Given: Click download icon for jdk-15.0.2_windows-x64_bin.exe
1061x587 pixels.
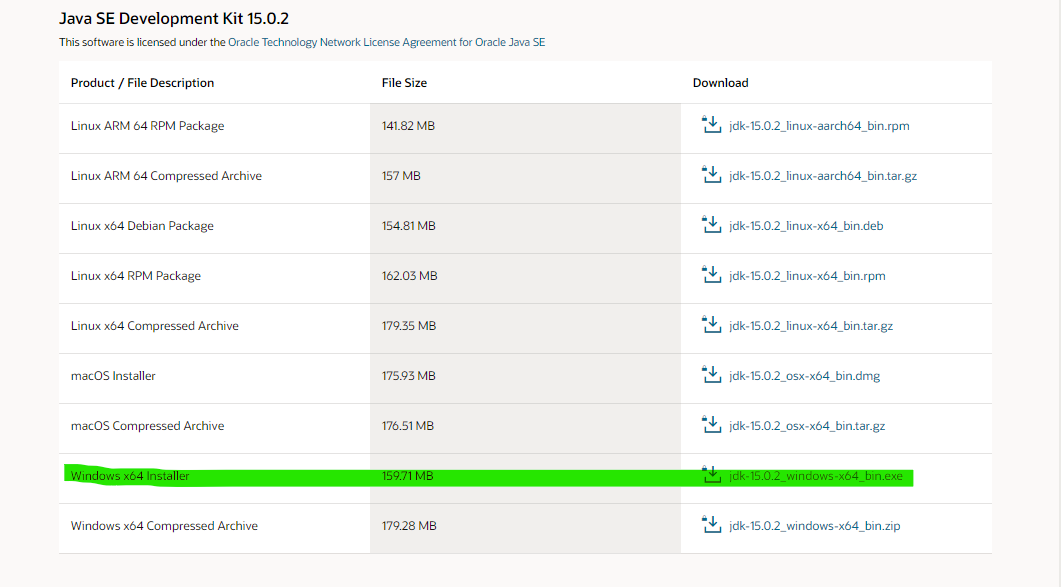Looking at the screenshot, I should 711,475.
